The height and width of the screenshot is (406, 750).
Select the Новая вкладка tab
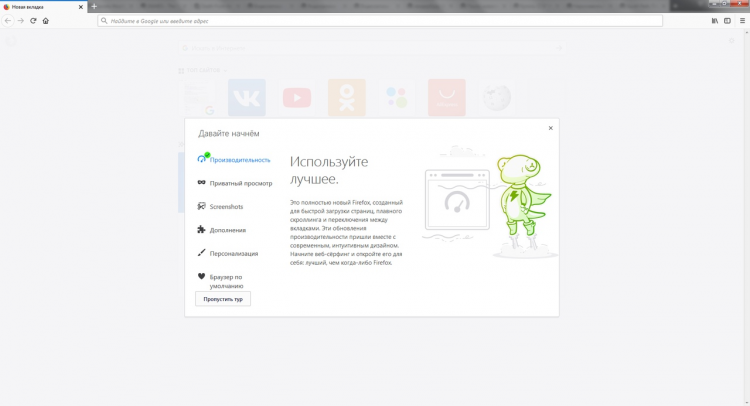point(44,7)
